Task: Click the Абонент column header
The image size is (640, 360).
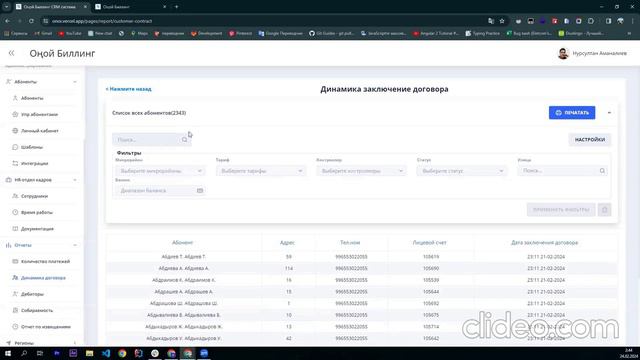Action: [x=182, y=242]
